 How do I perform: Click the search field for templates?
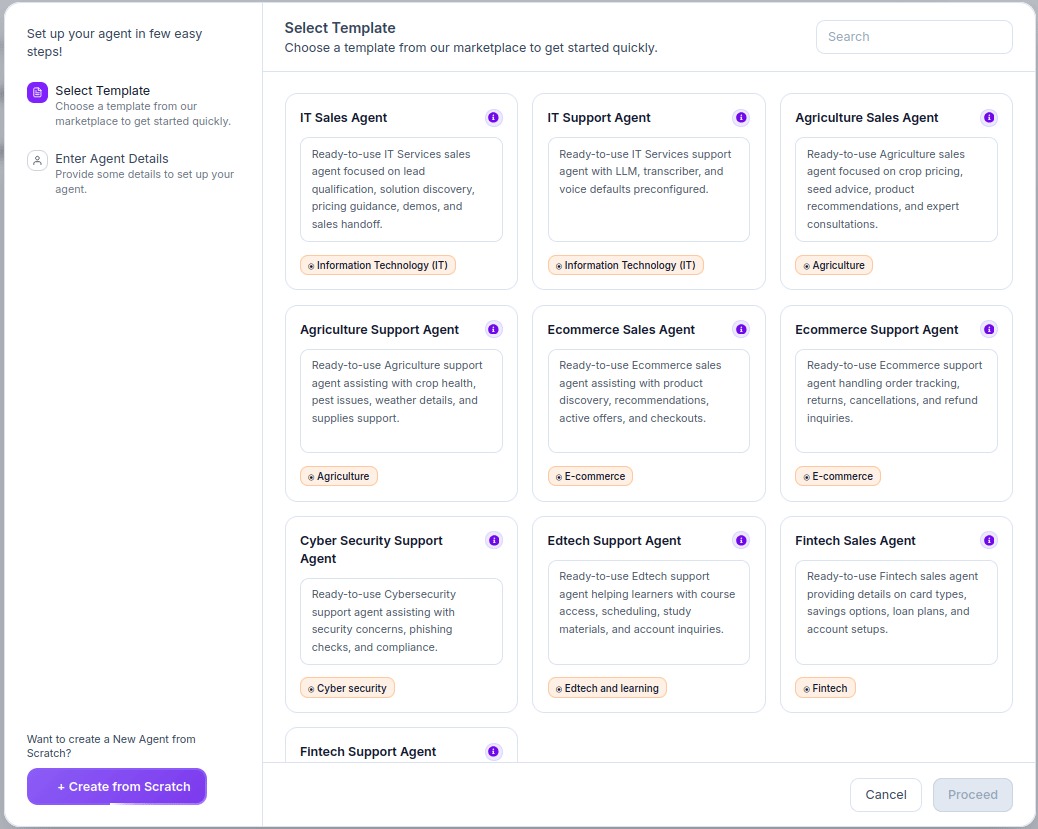(914, 37)
